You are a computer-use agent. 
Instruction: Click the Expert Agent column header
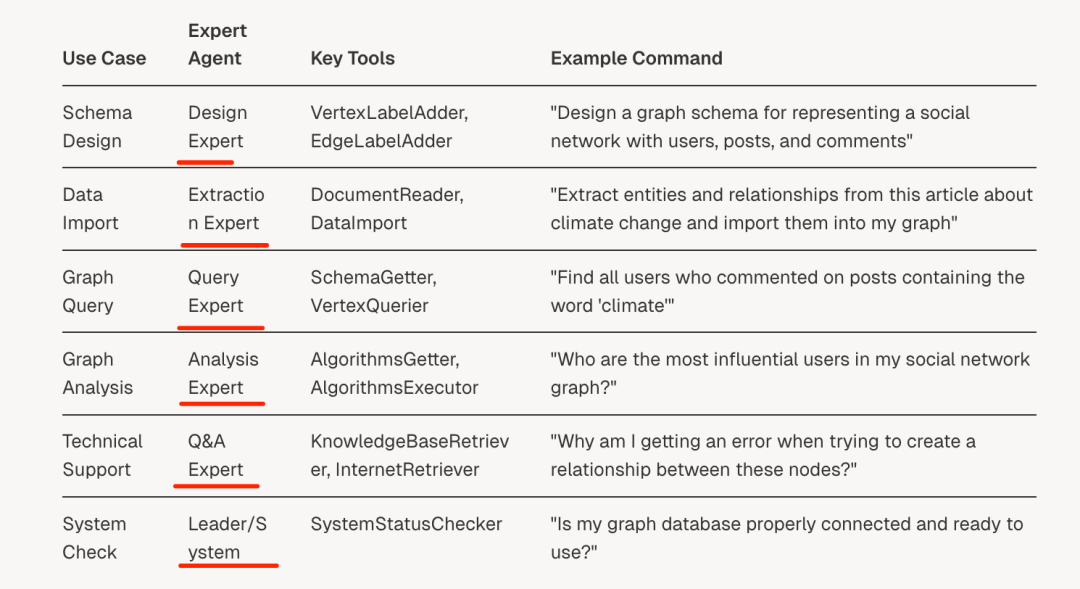(x=217, y=45)
